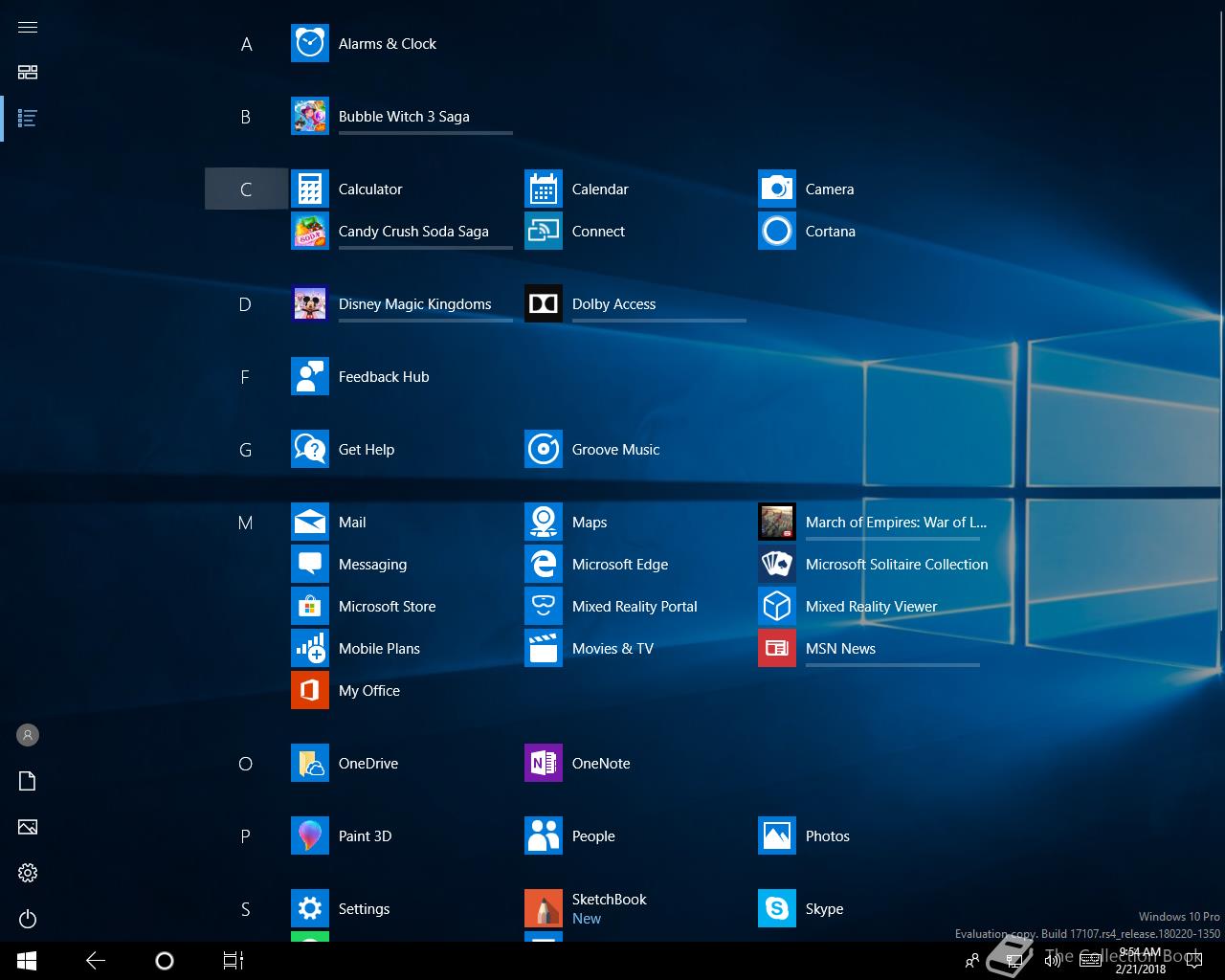The image size is (1225, 980).
Task: Launch the Camera app icon
Action: point(777,189)
